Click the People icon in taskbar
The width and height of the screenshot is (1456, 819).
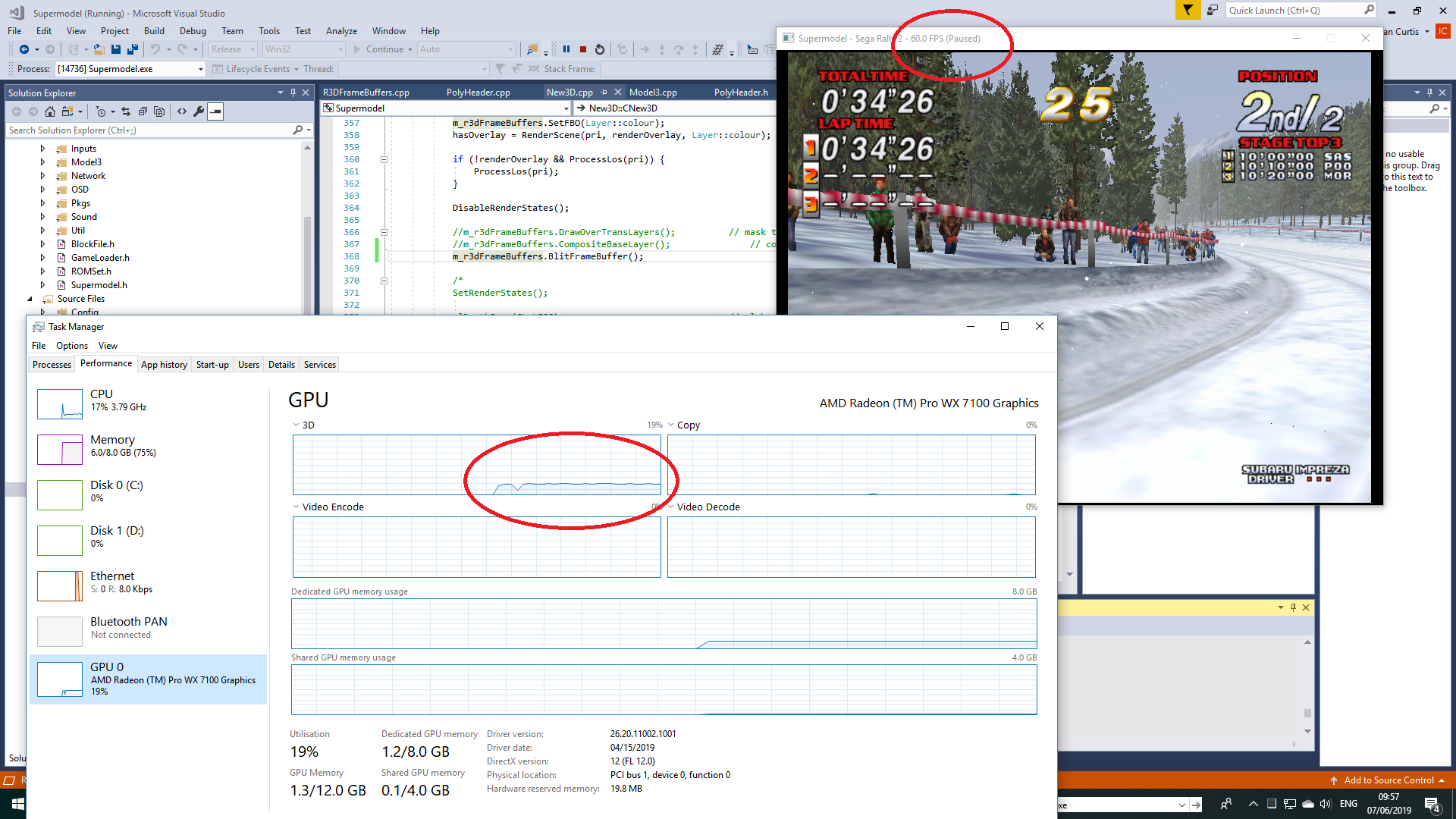(x=1225, y=804)
